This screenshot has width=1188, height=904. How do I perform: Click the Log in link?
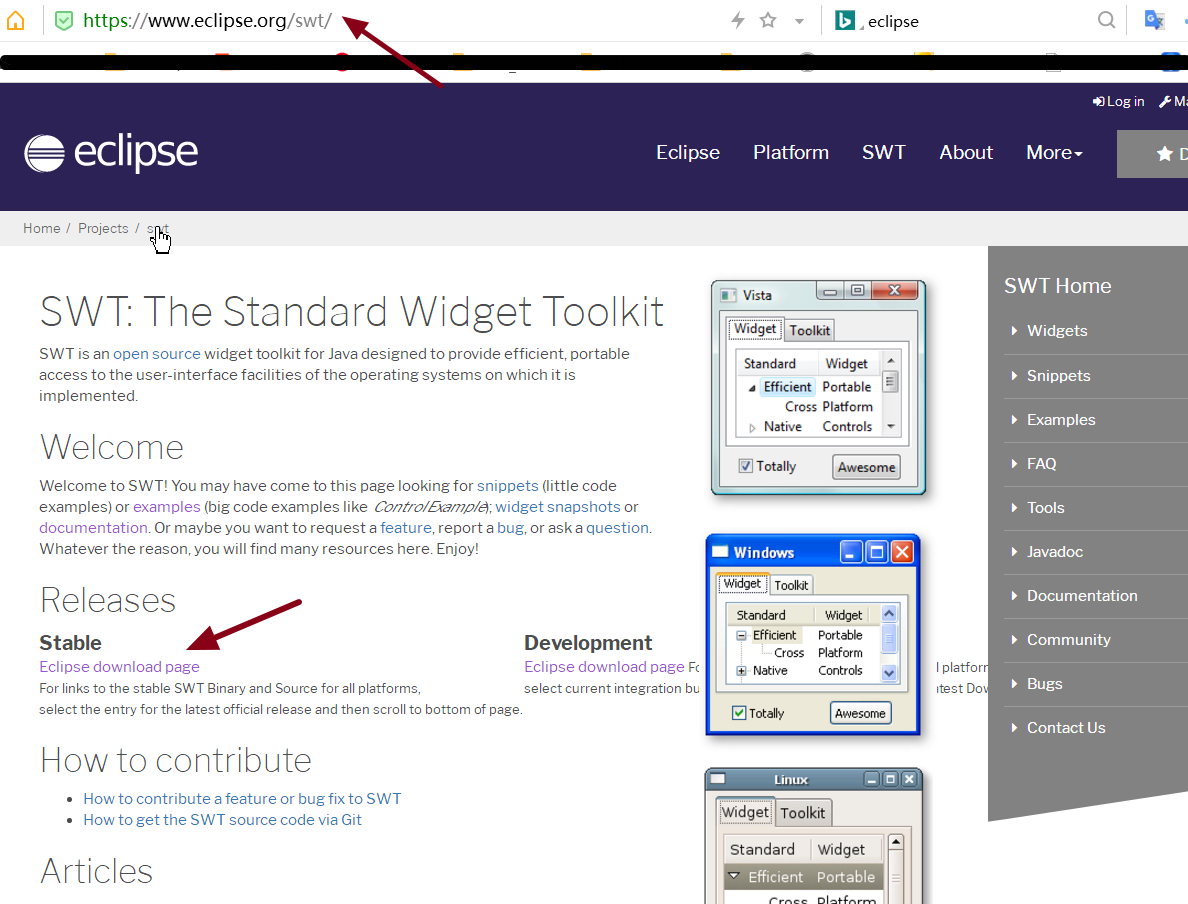coord(1118,102)
